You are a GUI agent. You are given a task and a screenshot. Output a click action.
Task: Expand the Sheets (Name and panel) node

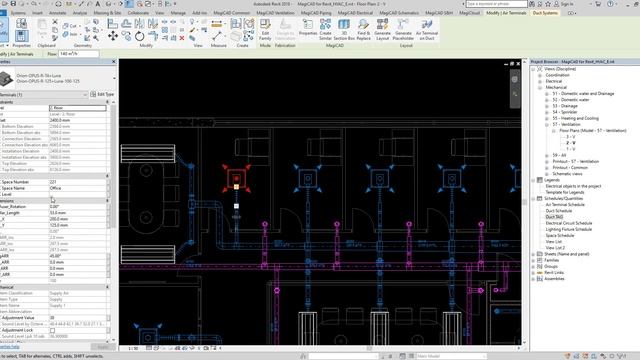[x=533, y=254]
